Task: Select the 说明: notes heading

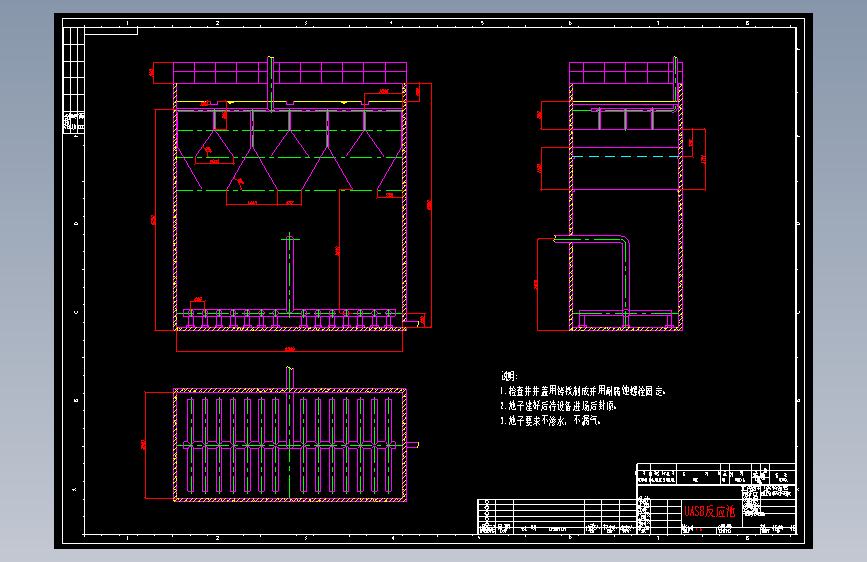Action: (x=509, y=376)
